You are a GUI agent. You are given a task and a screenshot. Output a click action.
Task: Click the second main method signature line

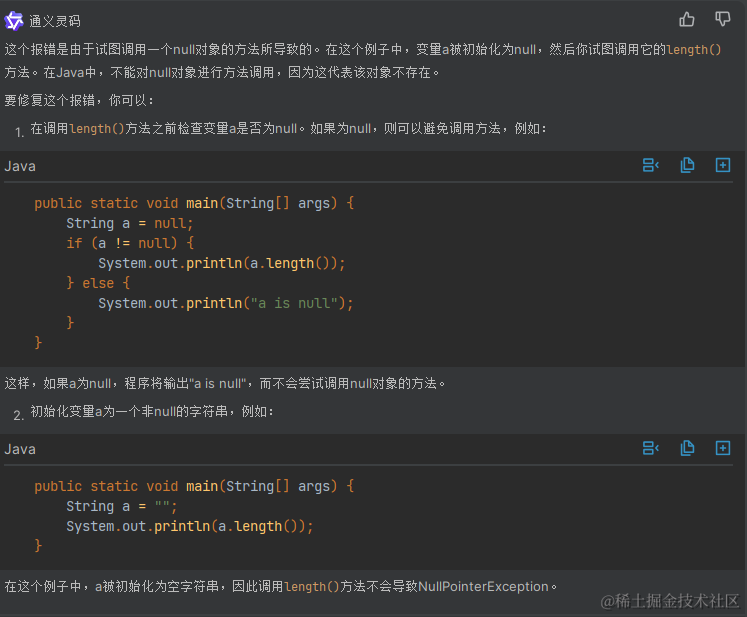pyautogui.click(x=194, y=486)
